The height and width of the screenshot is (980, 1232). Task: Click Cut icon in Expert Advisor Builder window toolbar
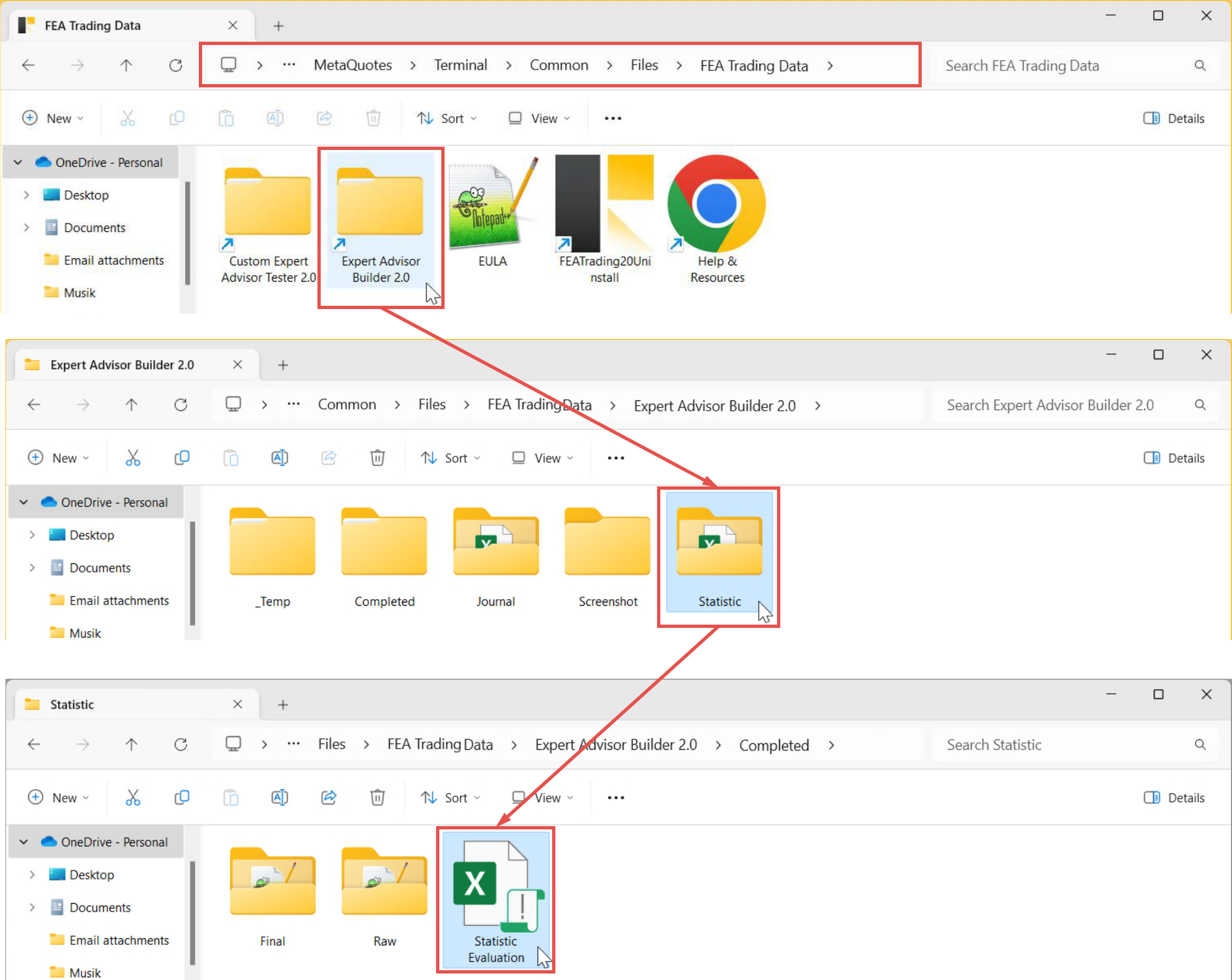click(133, 458)
